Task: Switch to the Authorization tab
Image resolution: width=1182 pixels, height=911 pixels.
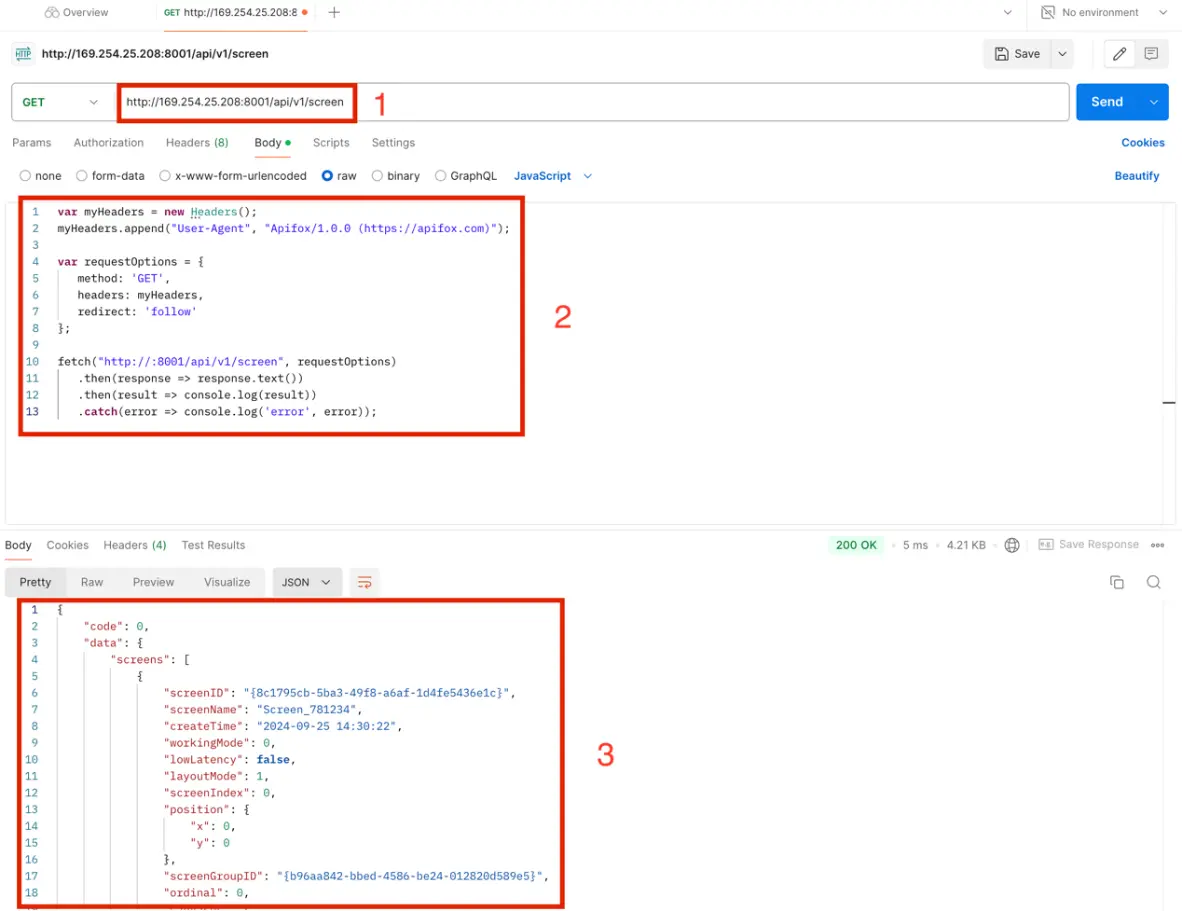Action: tap(108, 143)
